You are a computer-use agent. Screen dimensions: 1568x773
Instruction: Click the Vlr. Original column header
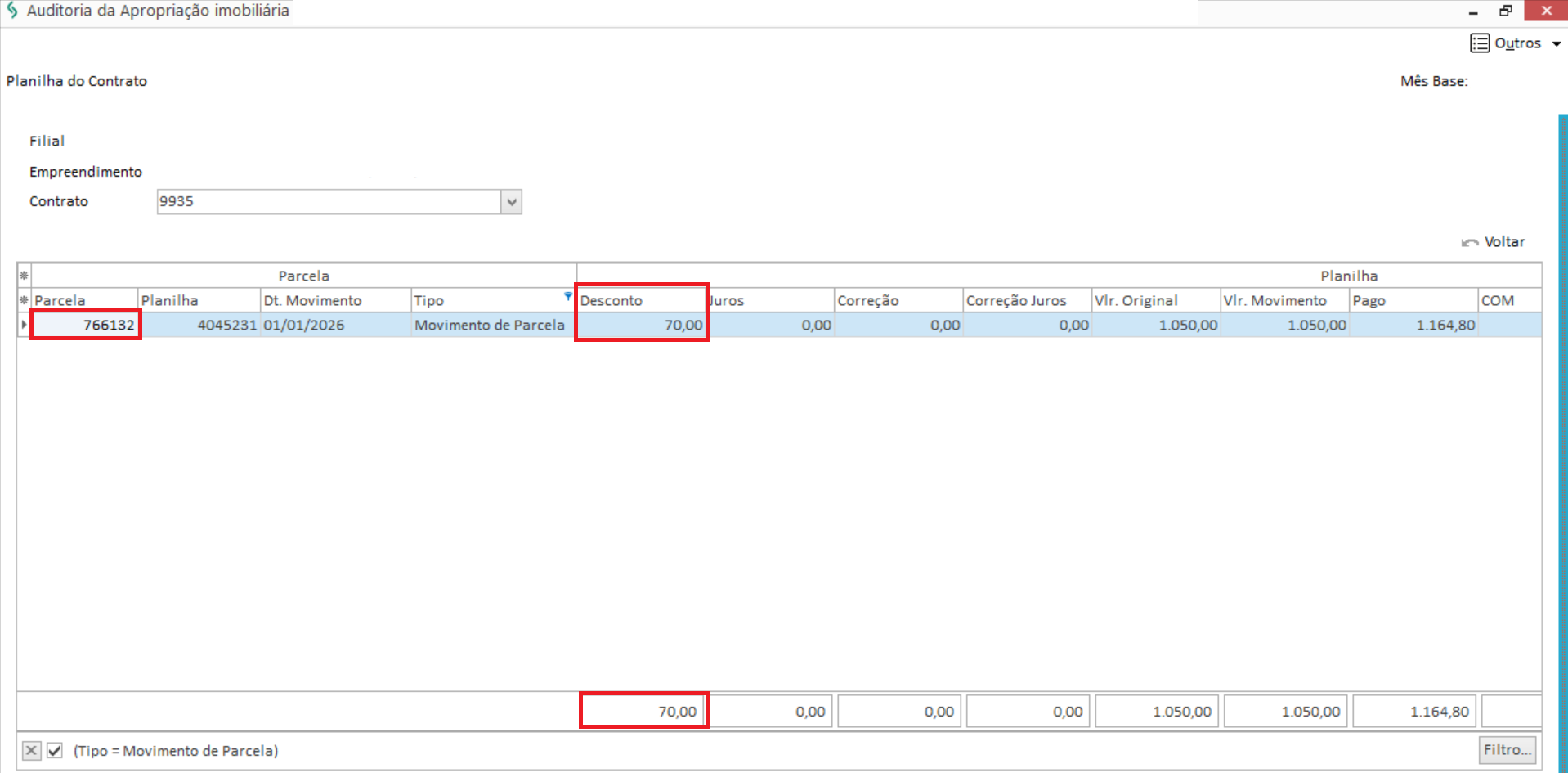click(x=1154, y=300)
